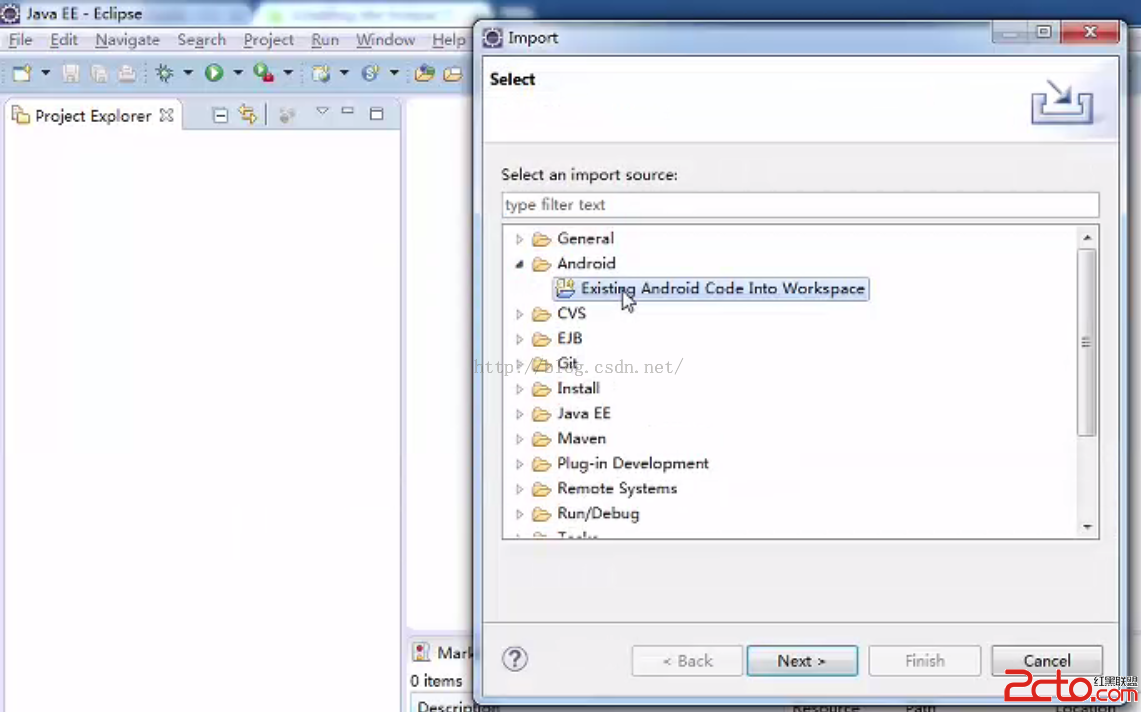The width and height of the screenshot is (1141, 712).
Task: Select the Project Explorer tab
Action: [92, 116]
